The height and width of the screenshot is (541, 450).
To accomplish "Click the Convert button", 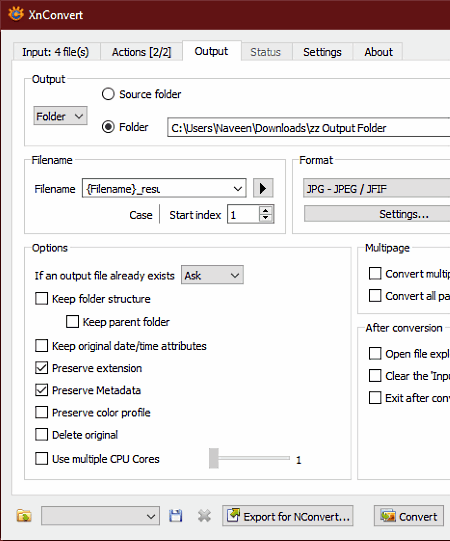I will [409, 516].
